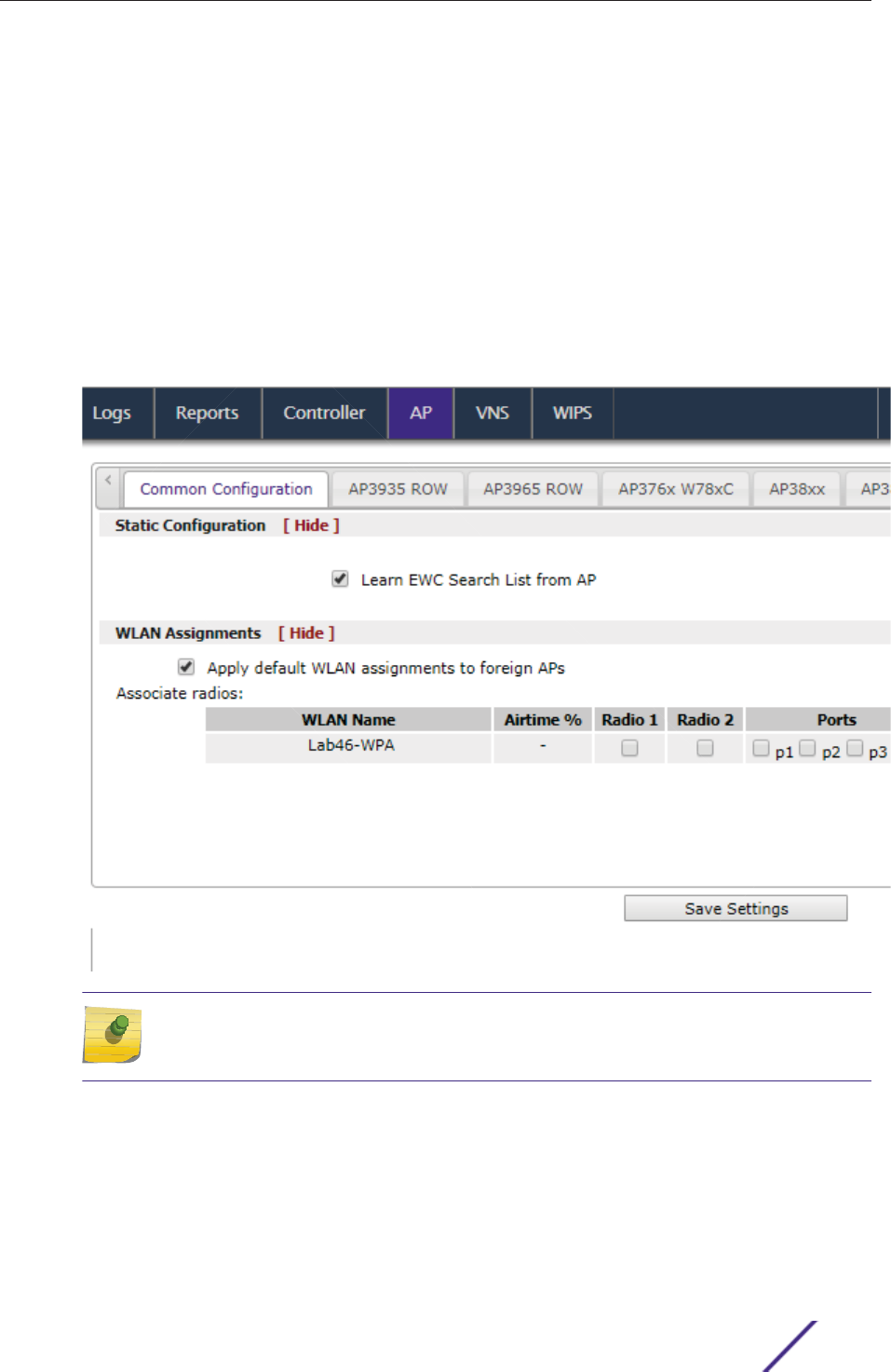The height and width of the screenshot is (1372, 891).
Task: Hide the WLAN Assignments section
Action: pyautogui.click(x=306, y=633)
